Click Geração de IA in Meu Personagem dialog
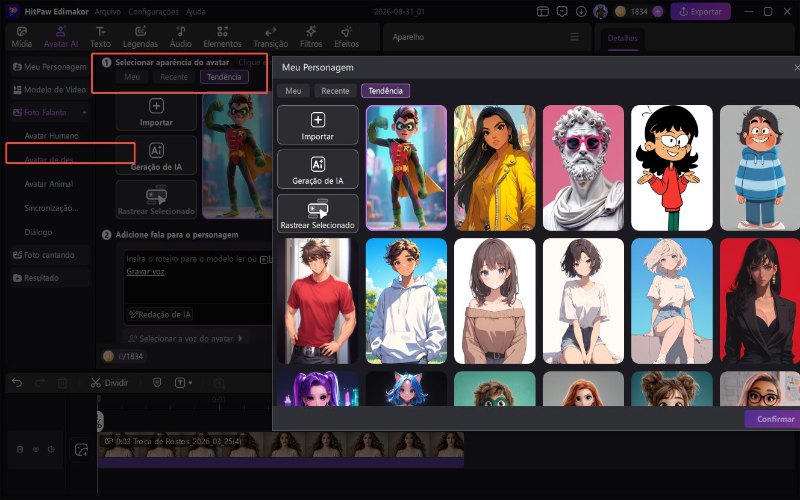 pyautogui.click(x=317, y=170)
